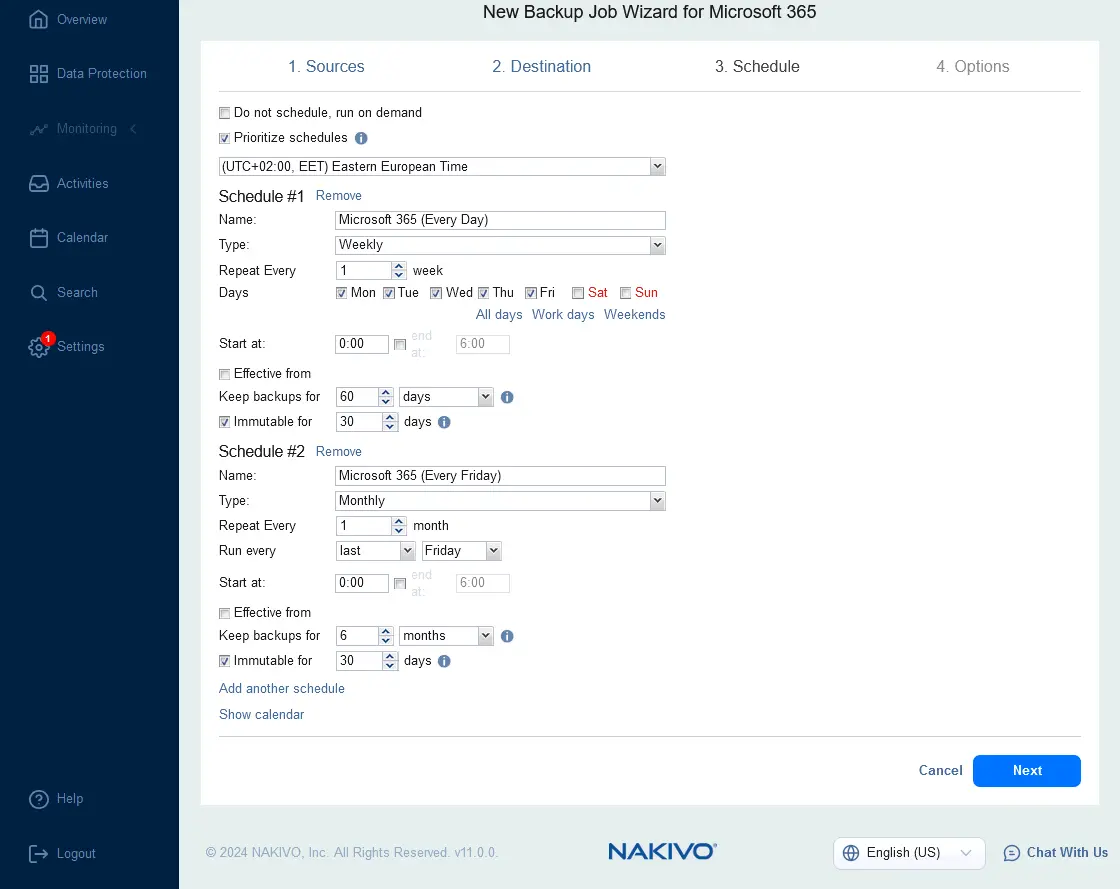Click Schedule #1 Name input field

coord(500,220)
